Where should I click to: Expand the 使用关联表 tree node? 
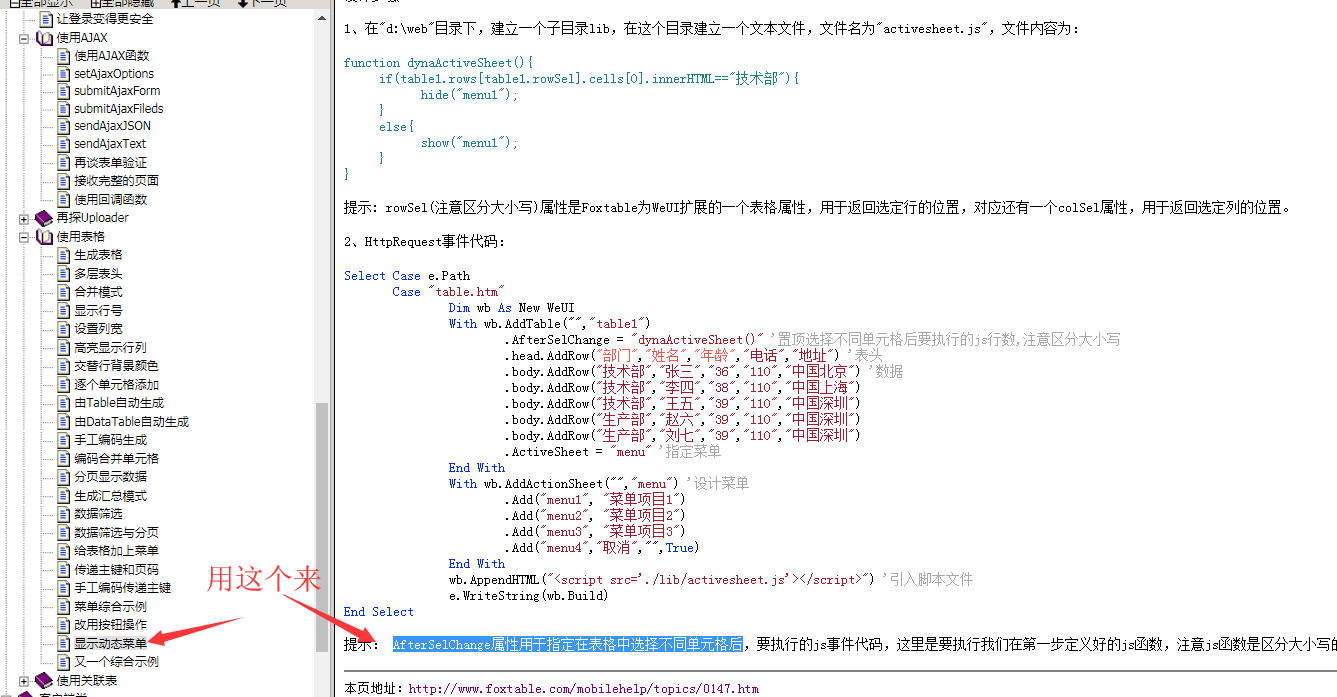tap(24, 681)
